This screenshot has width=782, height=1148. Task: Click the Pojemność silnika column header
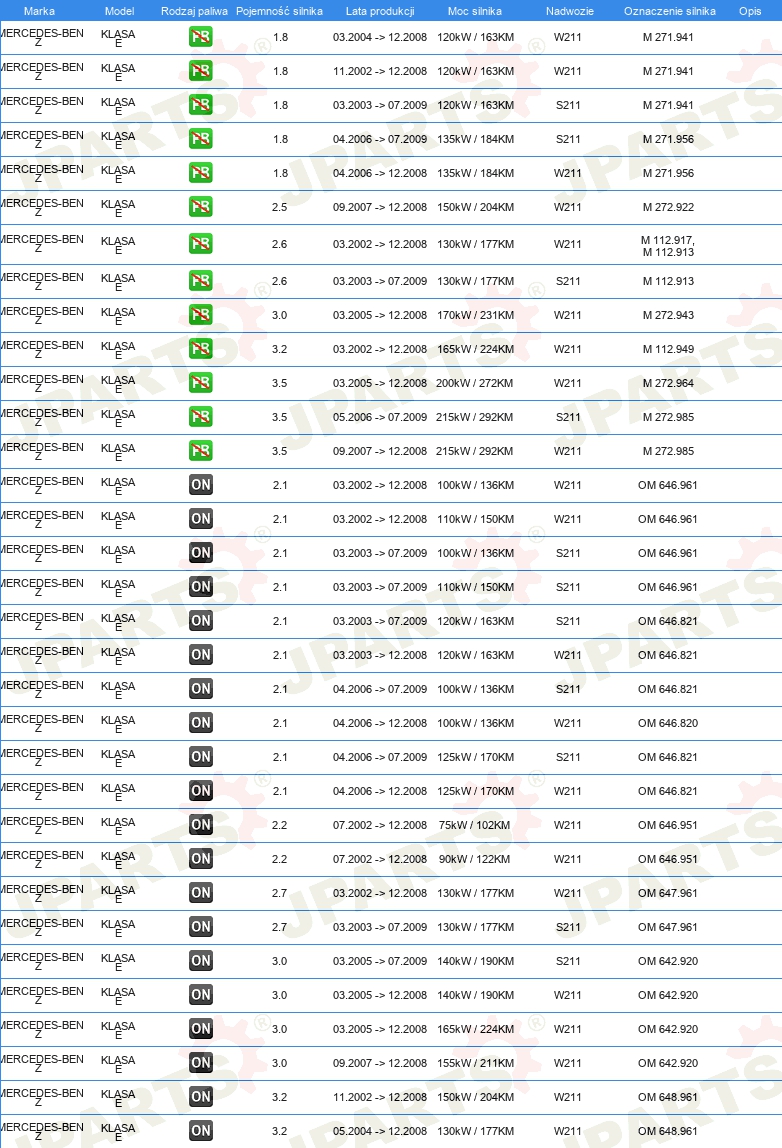coord(279,11)
